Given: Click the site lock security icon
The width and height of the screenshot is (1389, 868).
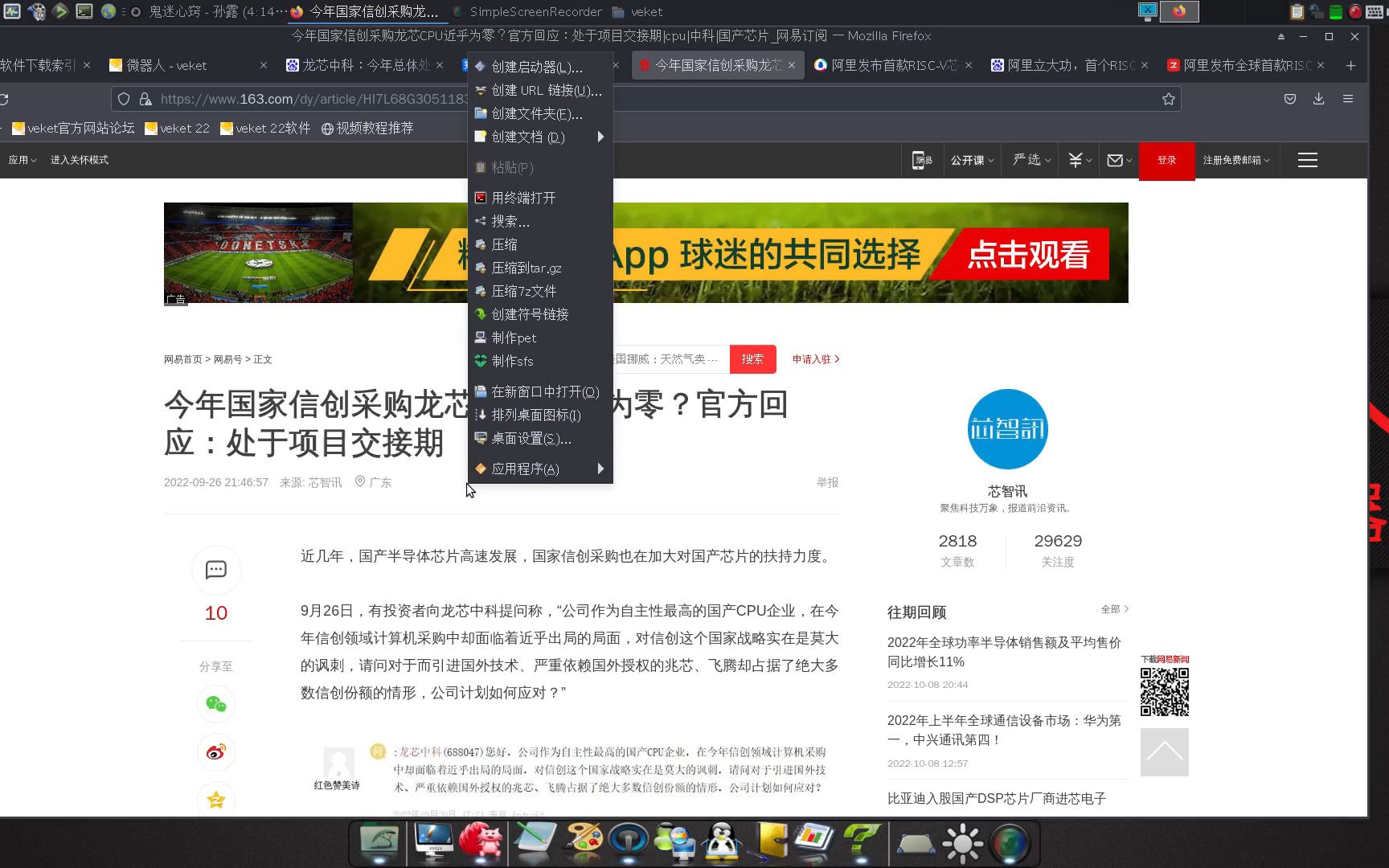Looking at the screenshot, I should pos(145,99).
